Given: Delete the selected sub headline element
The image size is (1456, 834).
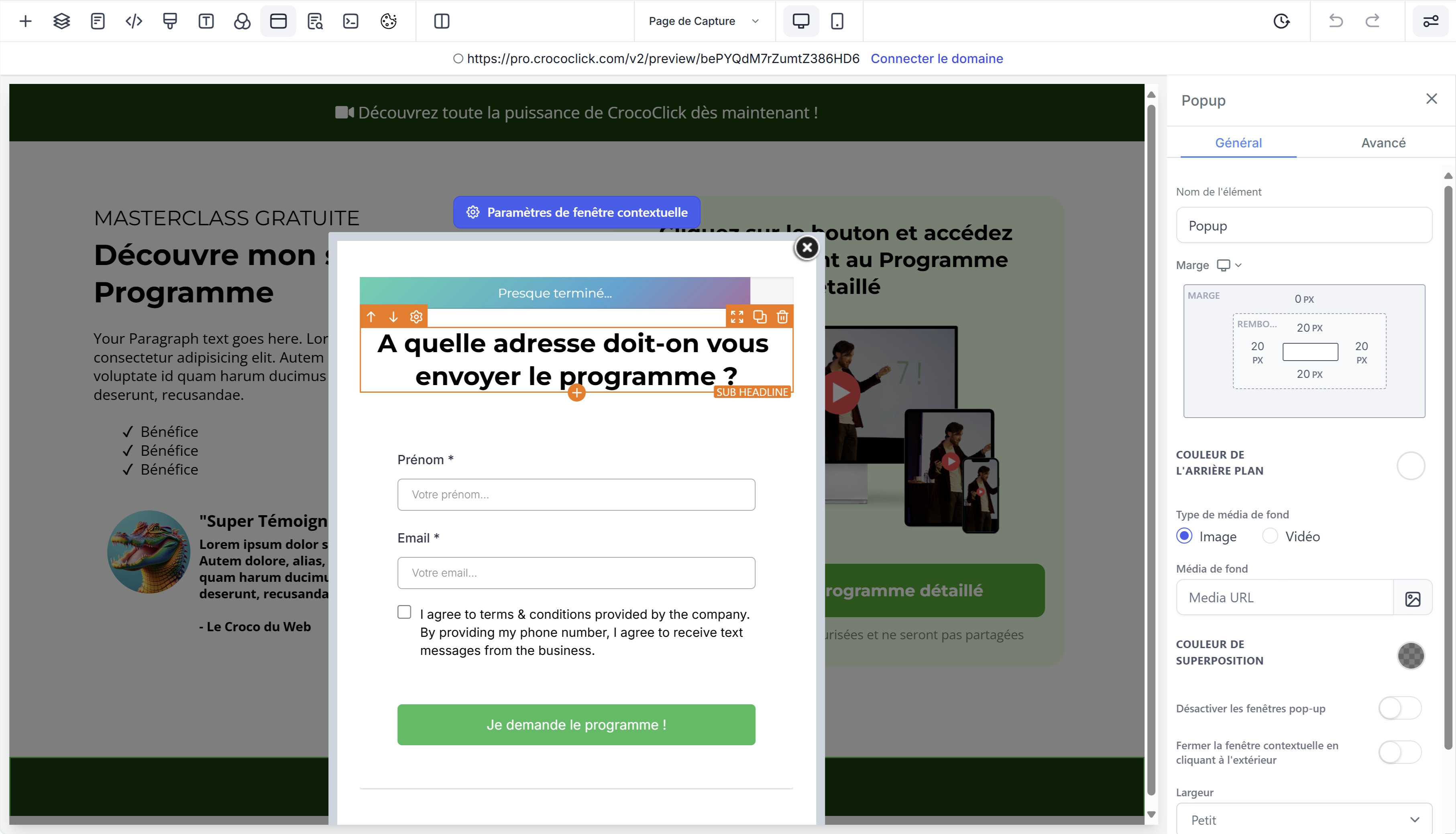Looking at the screenshot, I should click(x=782, y=317).
